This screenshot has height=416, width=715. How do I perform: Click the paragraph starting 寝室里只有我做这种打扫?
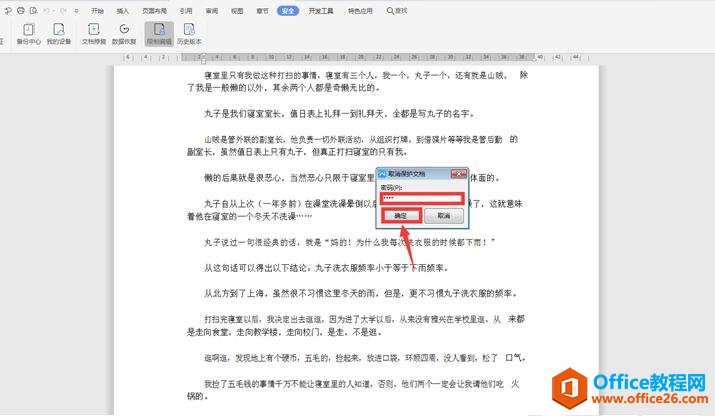(x=357, y=81)
